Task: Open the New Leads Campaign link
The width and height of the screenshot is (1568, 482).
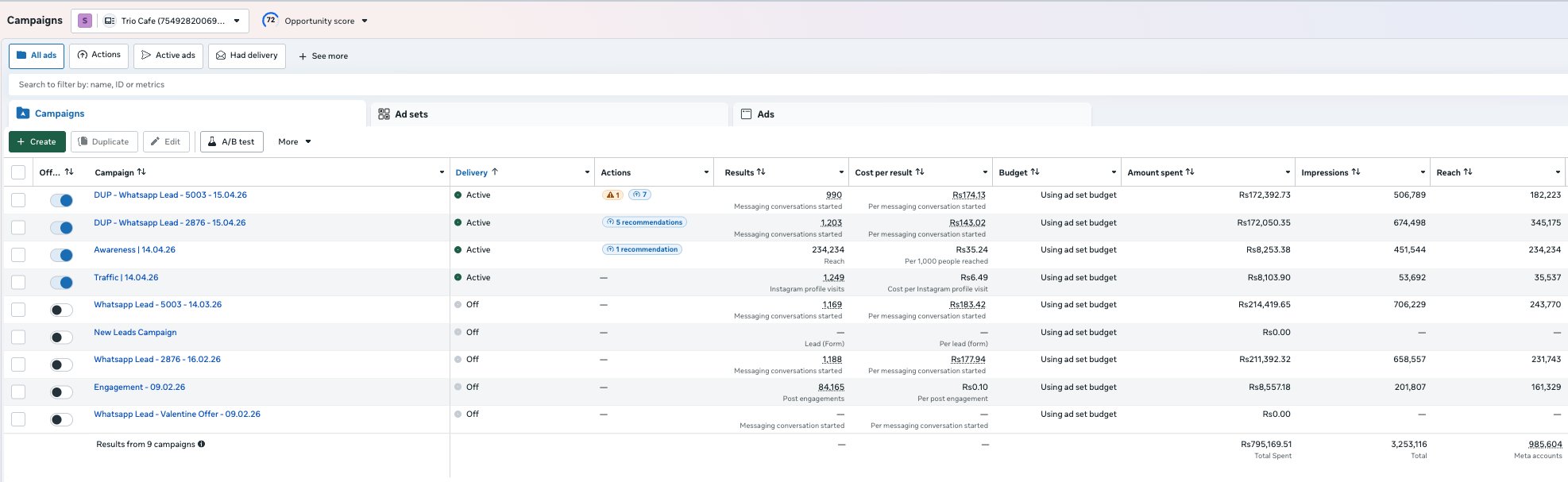Action: click(135, 332)
